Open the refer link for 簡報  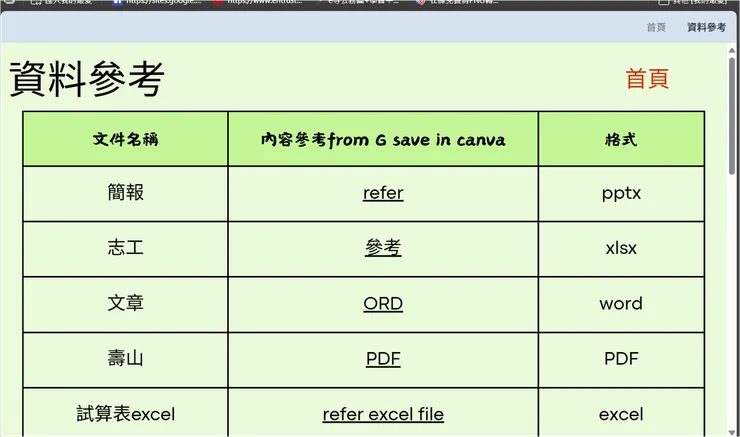click(x=383, y=193)
